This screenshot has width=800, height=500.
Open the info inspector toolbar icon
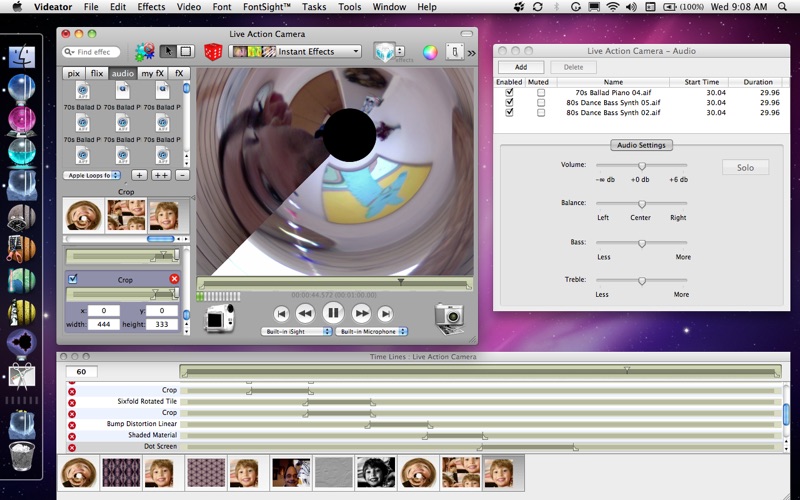click(455, 52)
